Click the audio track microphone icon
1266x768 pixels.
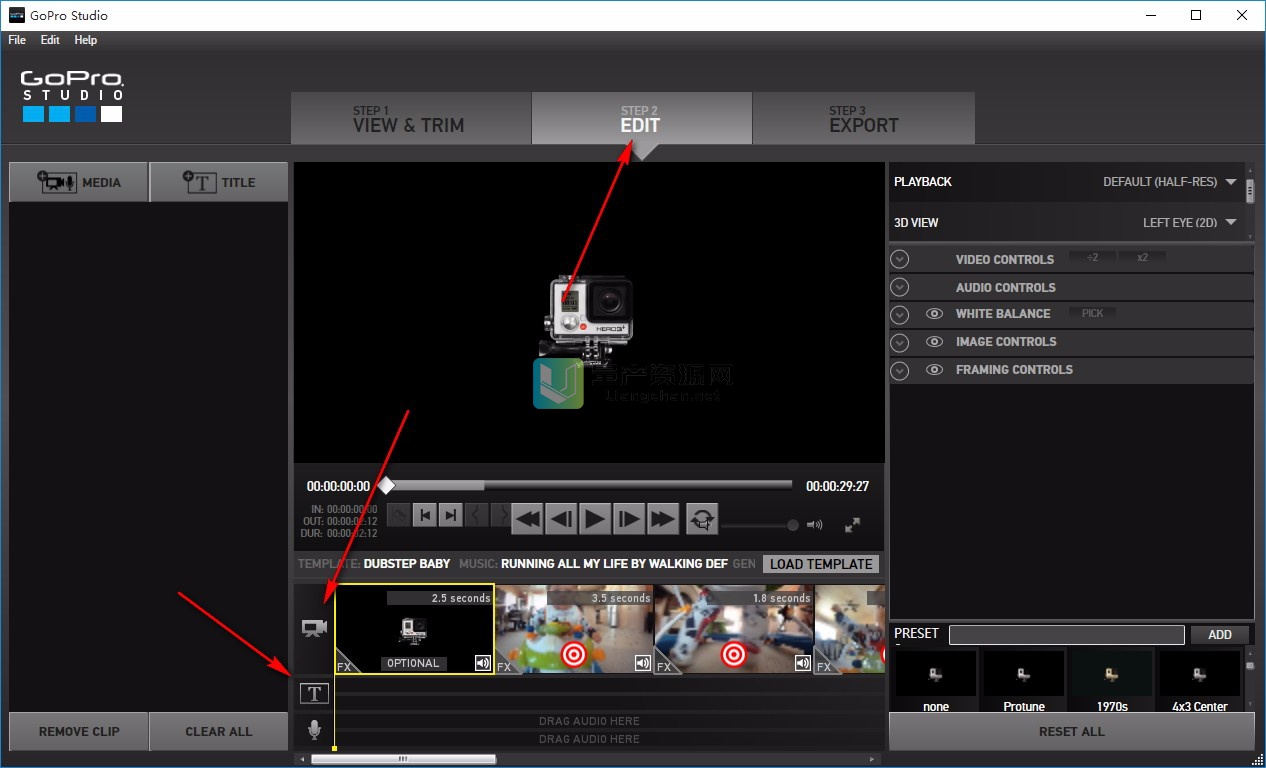click(314, 730)
